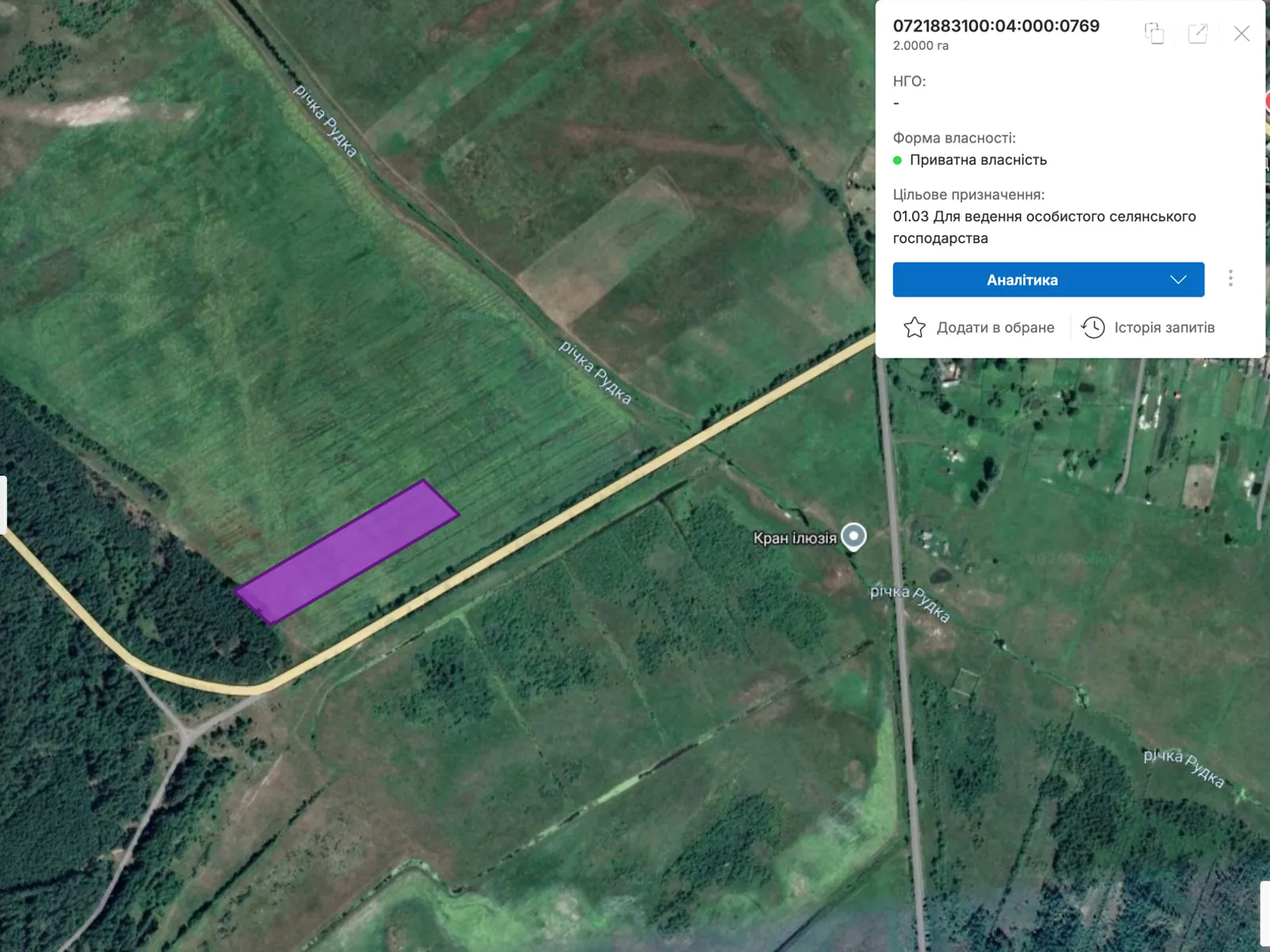Screen dimensions: 1270x952
Task: Expand the left edge side panel handle
Action: 3,505
